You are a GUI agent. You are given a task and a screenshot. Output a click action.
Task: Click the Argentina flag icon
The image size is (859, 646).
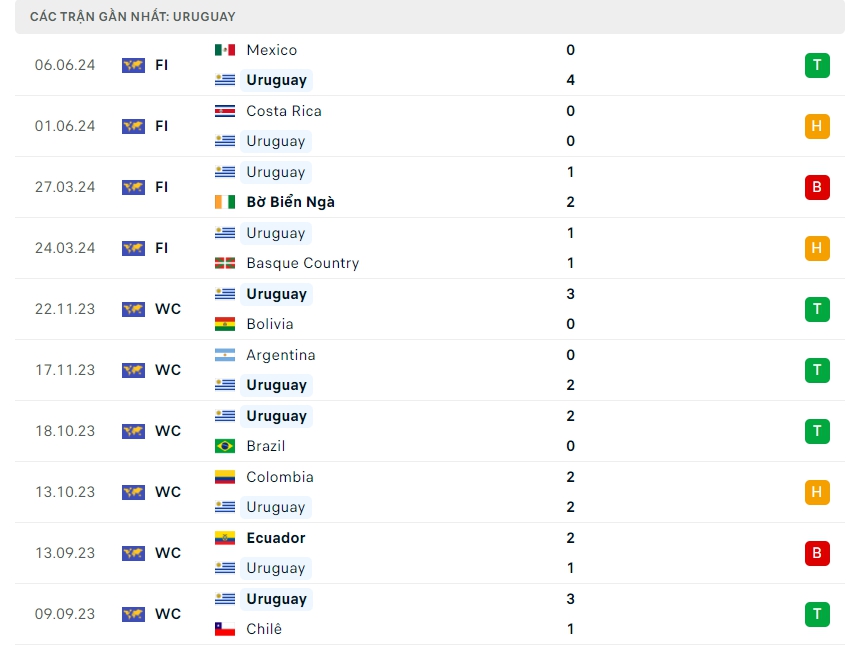(225, 355)
